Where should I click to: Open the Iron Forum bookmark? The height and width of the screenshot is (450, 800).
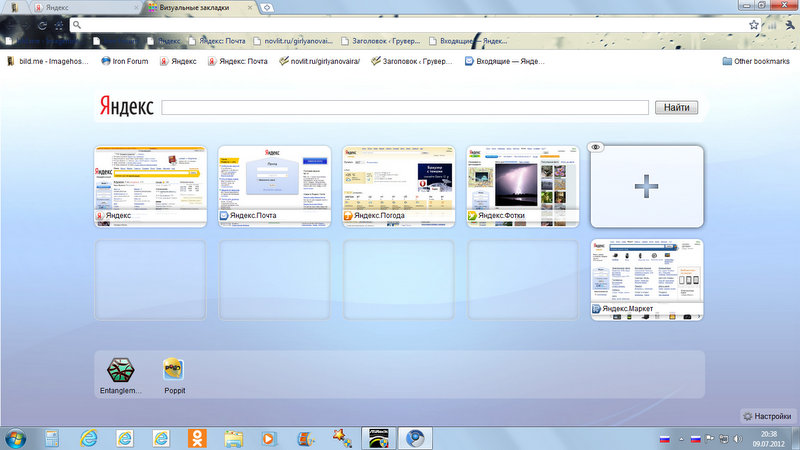point(124,61)
